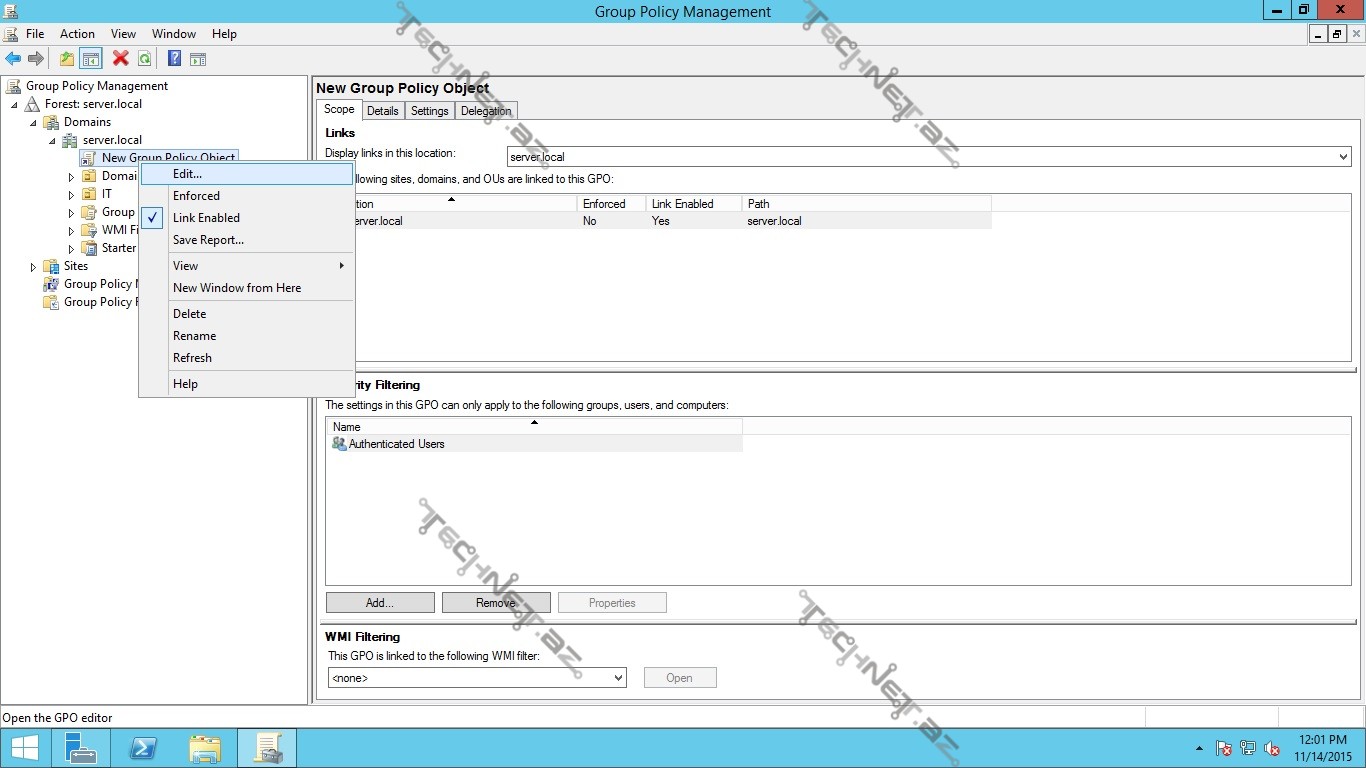Viewport: 1366px width, 768px height.
Task: Collapse the Domains tree node
Action: (x=33, y=122)
